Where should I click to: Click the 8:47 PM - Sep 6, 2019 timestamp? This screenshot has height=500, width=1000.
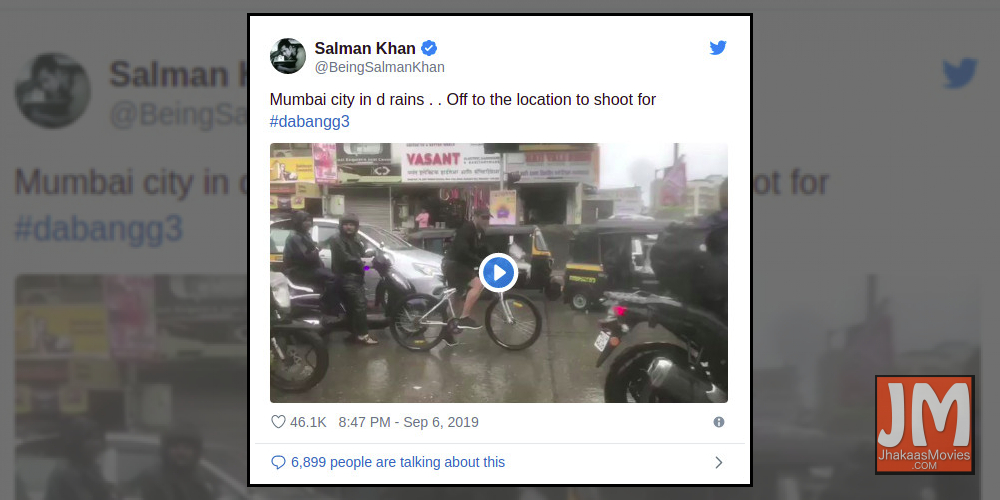tap(408, 422)
